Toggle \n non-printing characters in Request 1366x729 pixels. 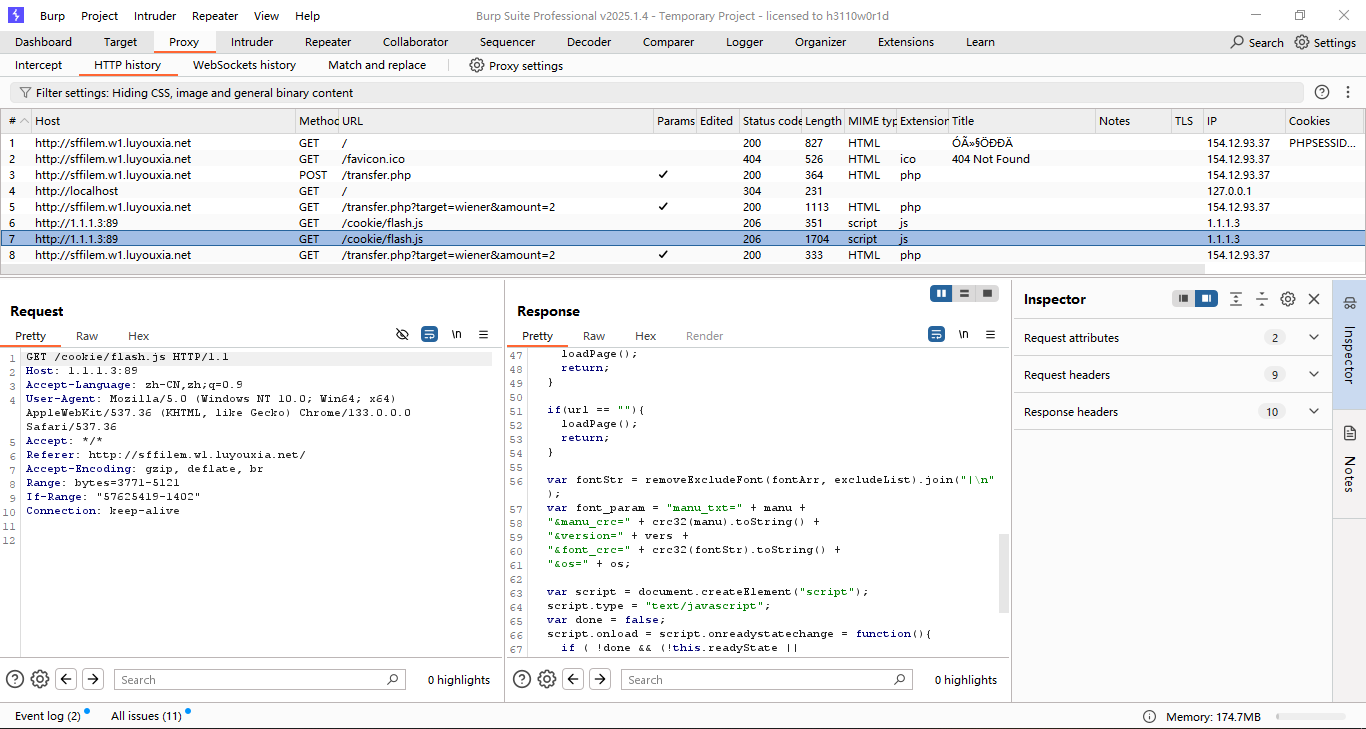pyautogui.click(x=457, y=334)
